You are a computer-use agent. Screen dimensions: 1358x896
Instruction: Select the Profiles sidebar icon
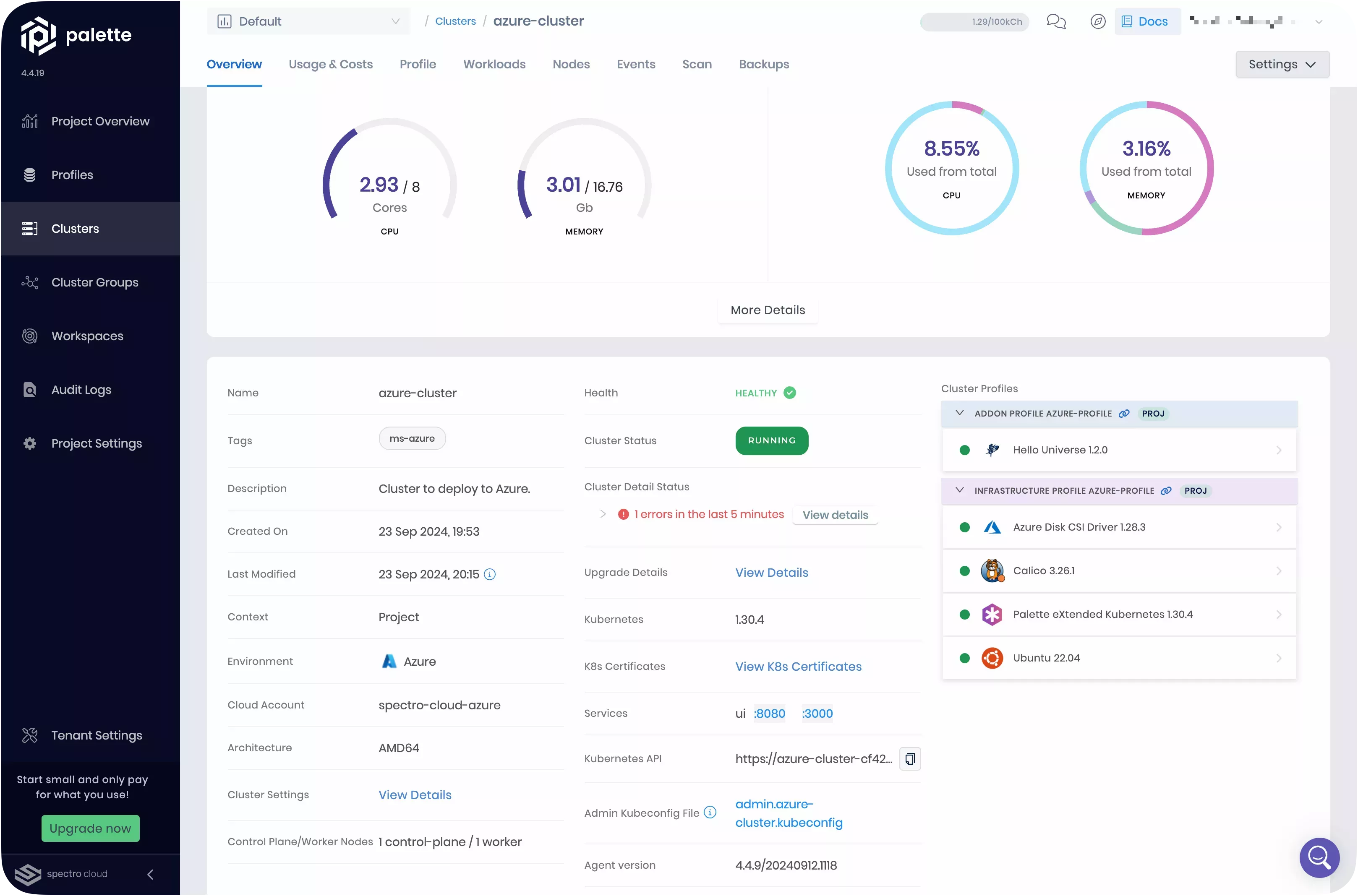tap(30, 174)
